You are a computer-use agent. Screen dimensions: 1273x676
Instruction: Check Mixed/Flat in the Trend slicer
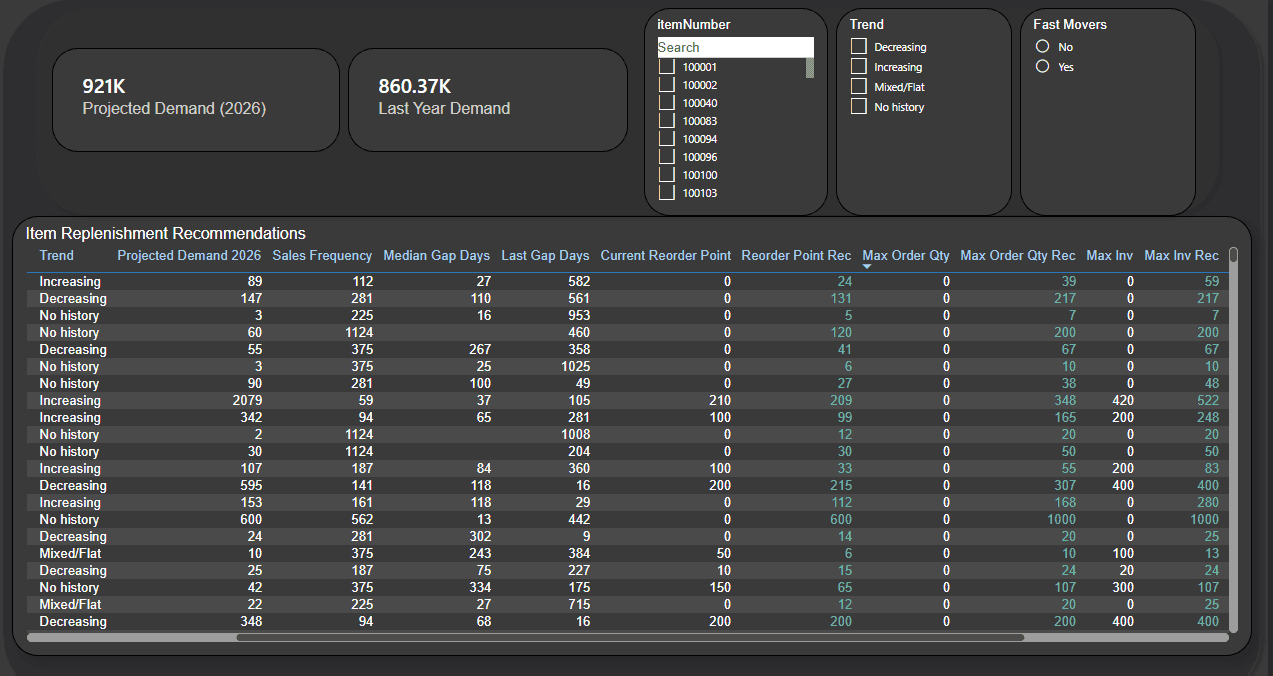[857, 86]
